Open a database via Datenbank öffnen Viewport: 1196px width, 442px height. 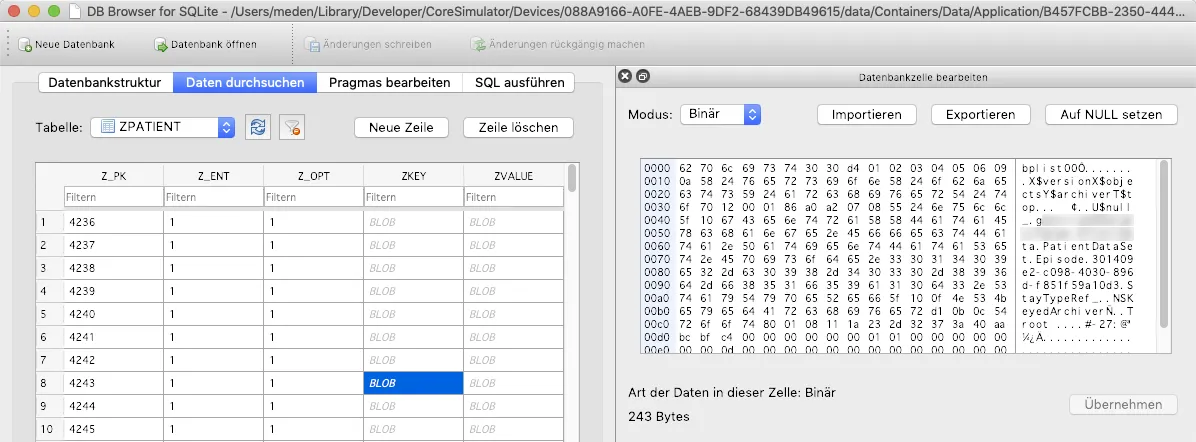[205, 44]
